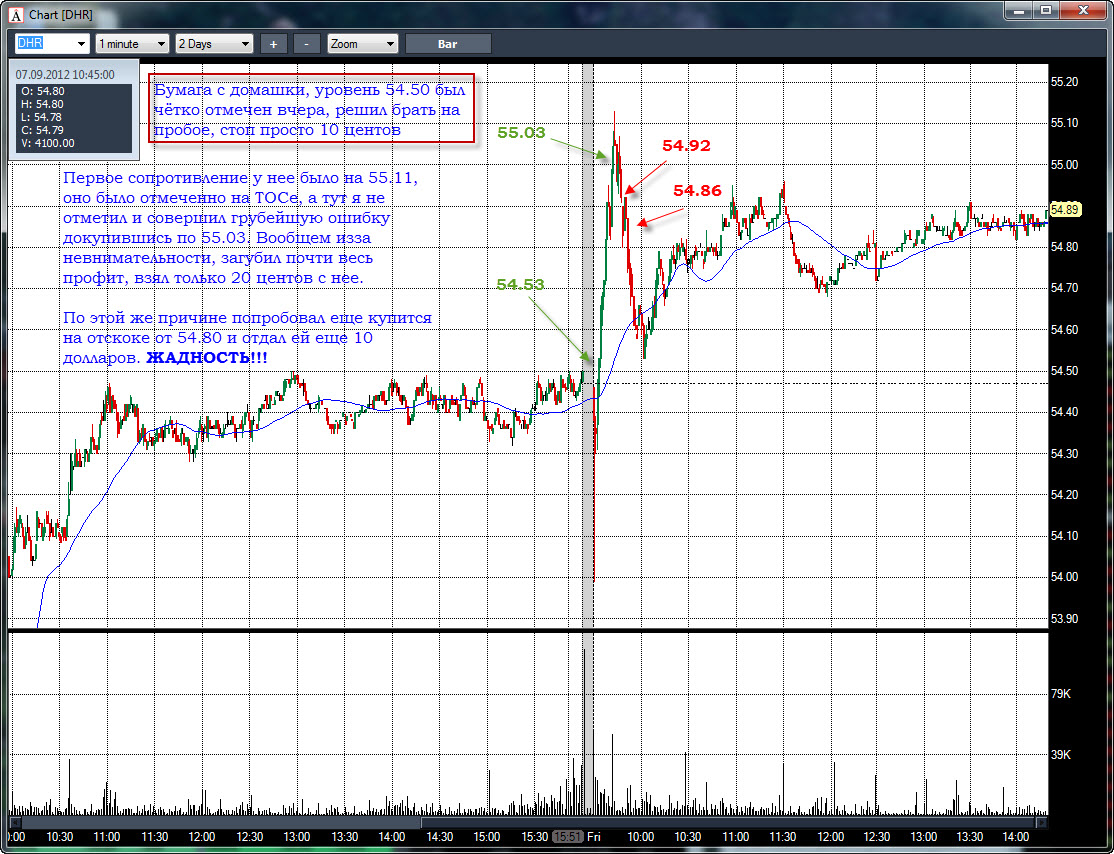Click the 79K volume axis label
Viewport: 1114px width, 854px height.
(1061, 693)
